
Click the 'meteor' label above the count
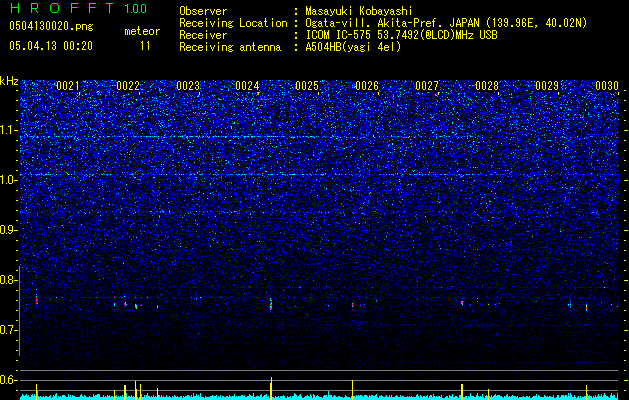click(x=142, y=31)
